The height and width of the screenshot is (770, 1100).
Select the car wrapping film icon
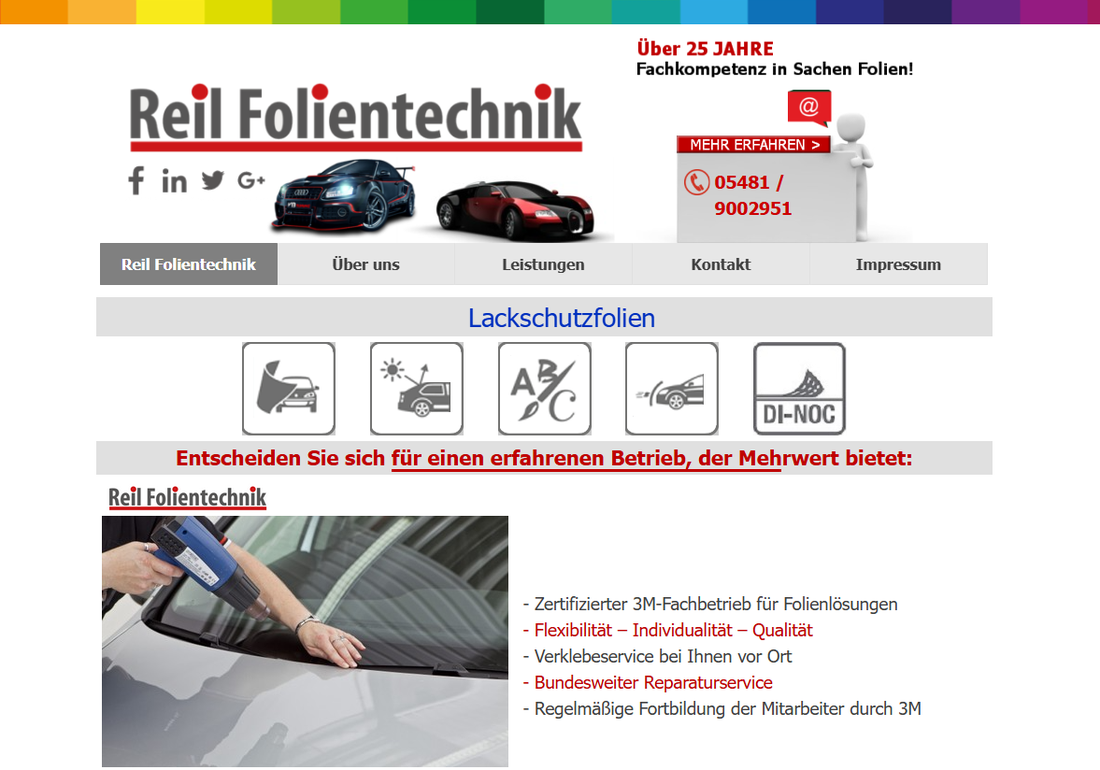[x=288, y=389]
